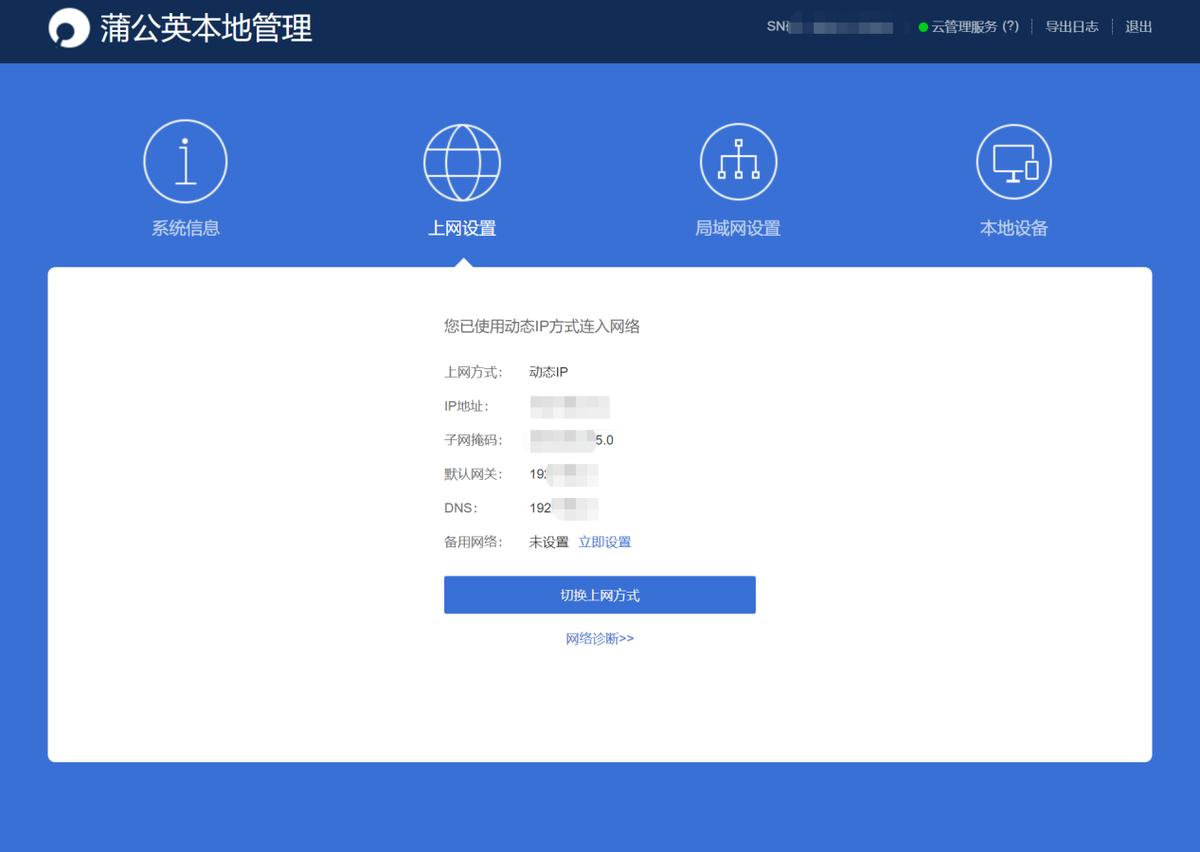
Task: Set up backup network via 立即设置
Action: point(604,541)
